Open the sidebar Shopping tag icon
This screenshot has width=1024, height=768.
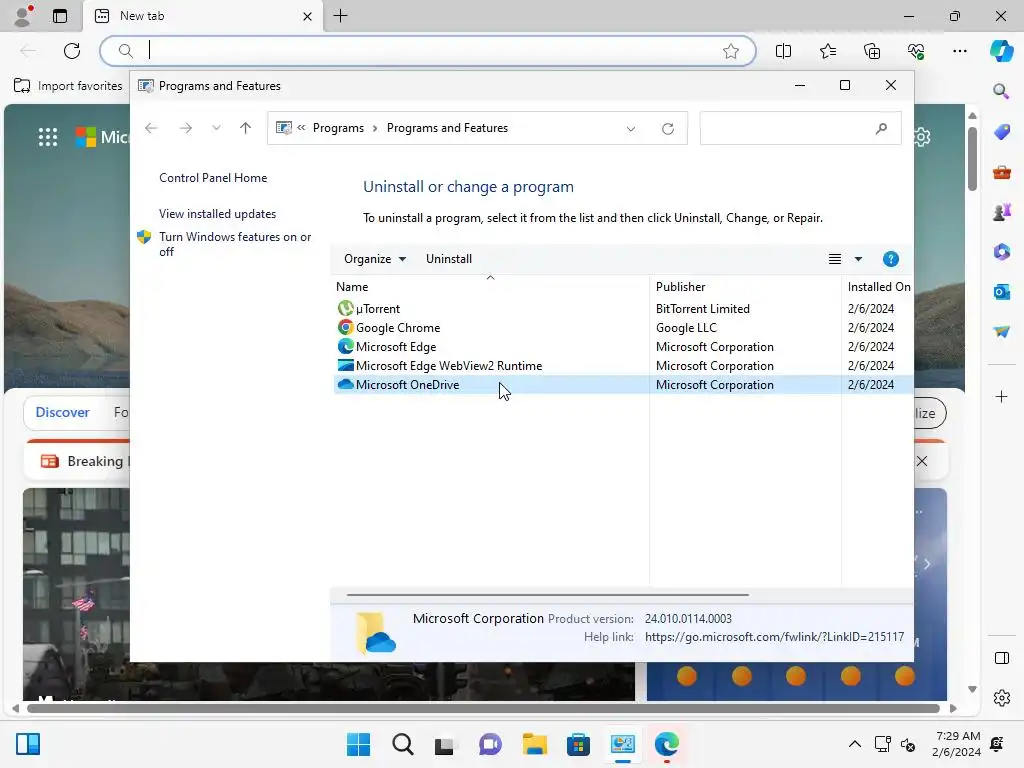[x=1001, y=131]
